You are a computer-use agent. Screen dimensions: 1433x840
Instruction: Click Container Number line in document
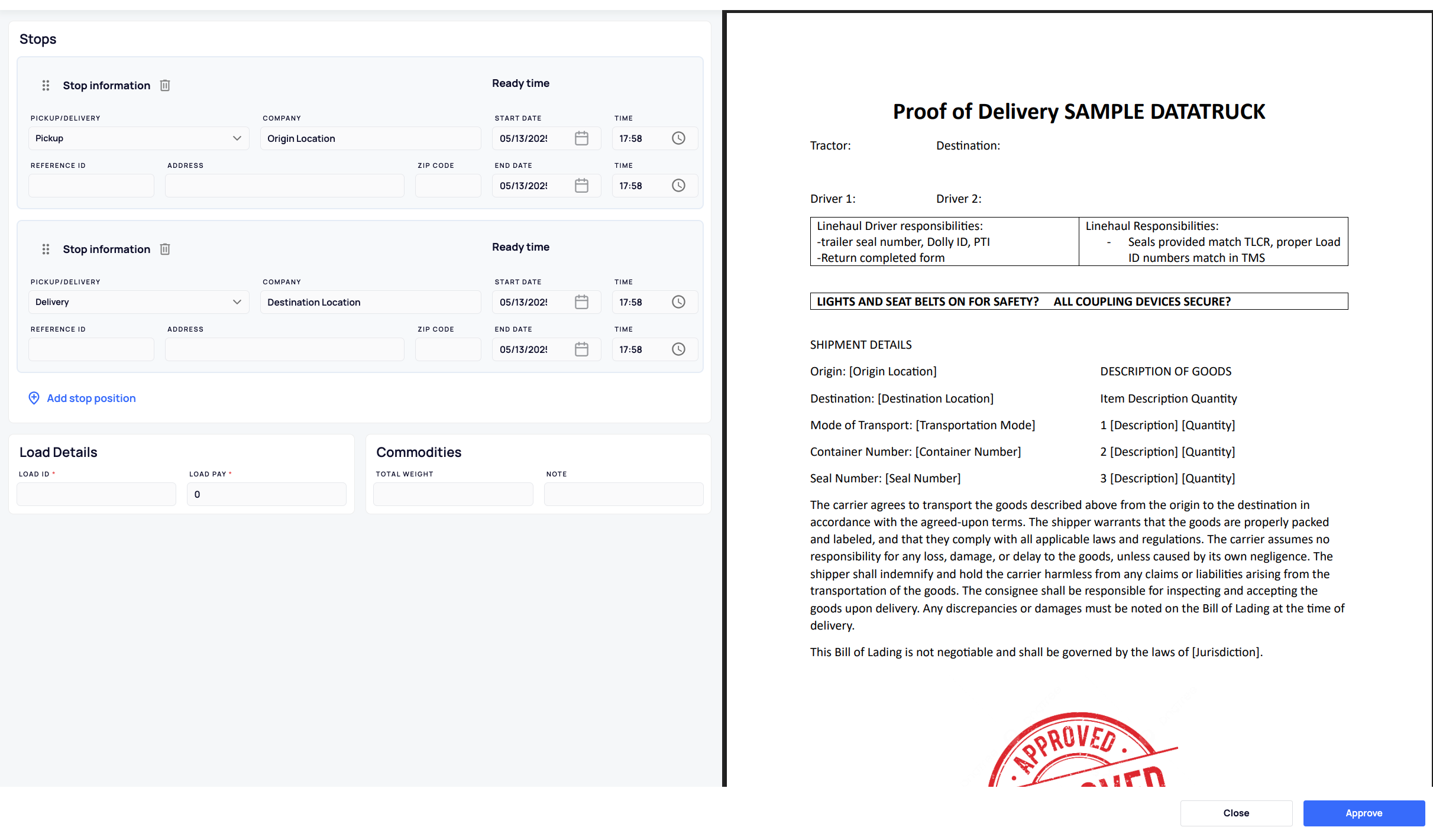coord(916,452)
